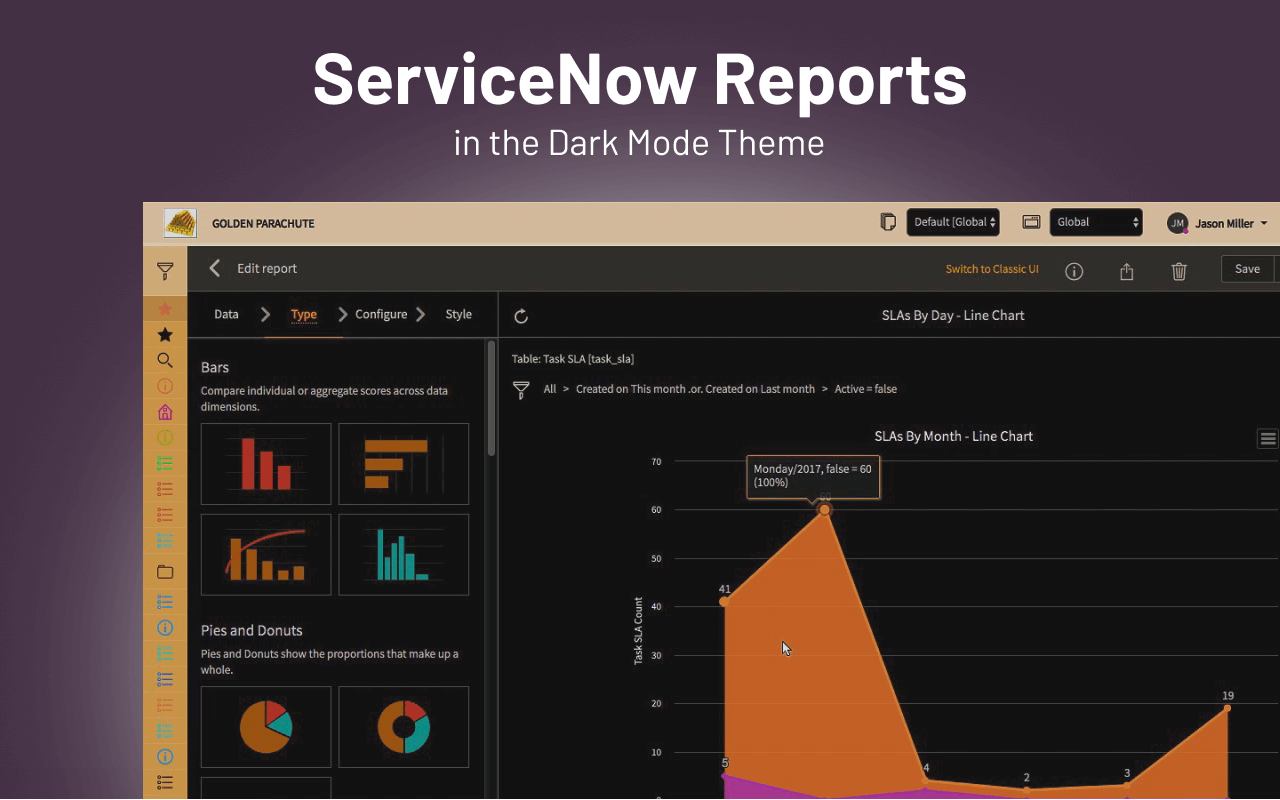Click the Save button
Image resolution: width=1280 pixels, height=800 pixels.
[1247, 269]
